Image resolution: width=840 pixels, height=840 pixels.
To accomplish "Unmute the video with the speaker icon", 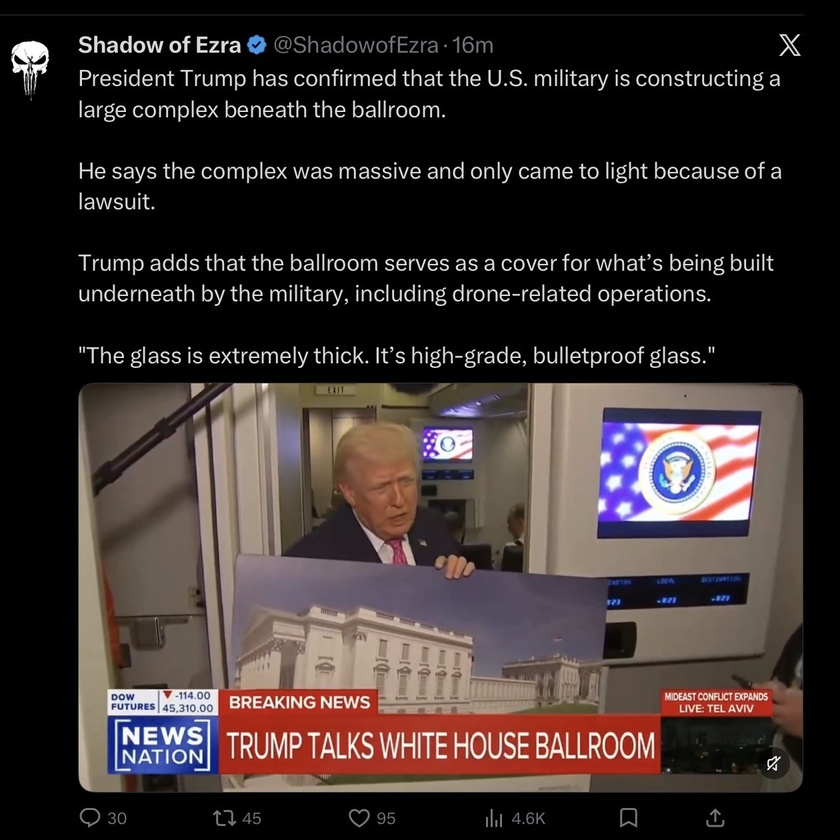I will click(x=772, y=763).
